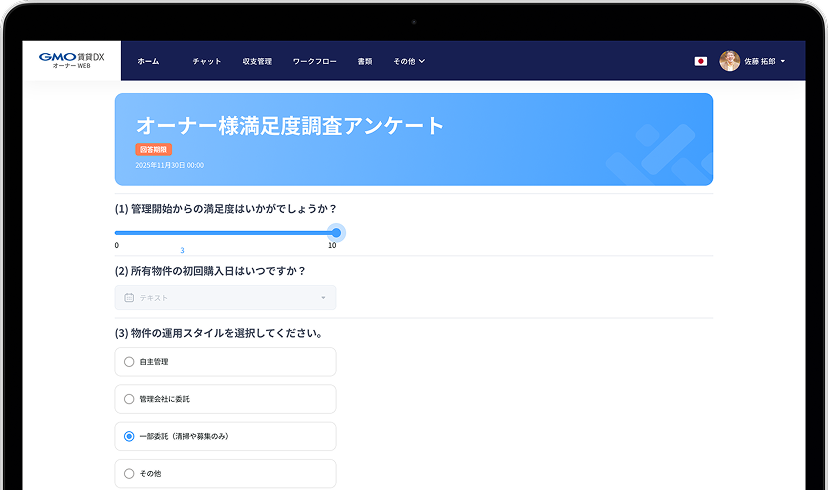
Task: Open the ホーム menu
Action: pos(148,61)
